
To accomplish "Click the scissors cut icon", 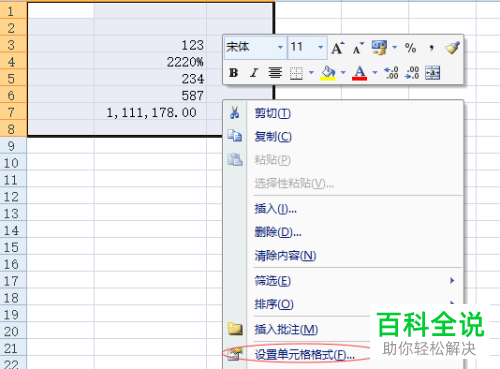I will point(235,113).
